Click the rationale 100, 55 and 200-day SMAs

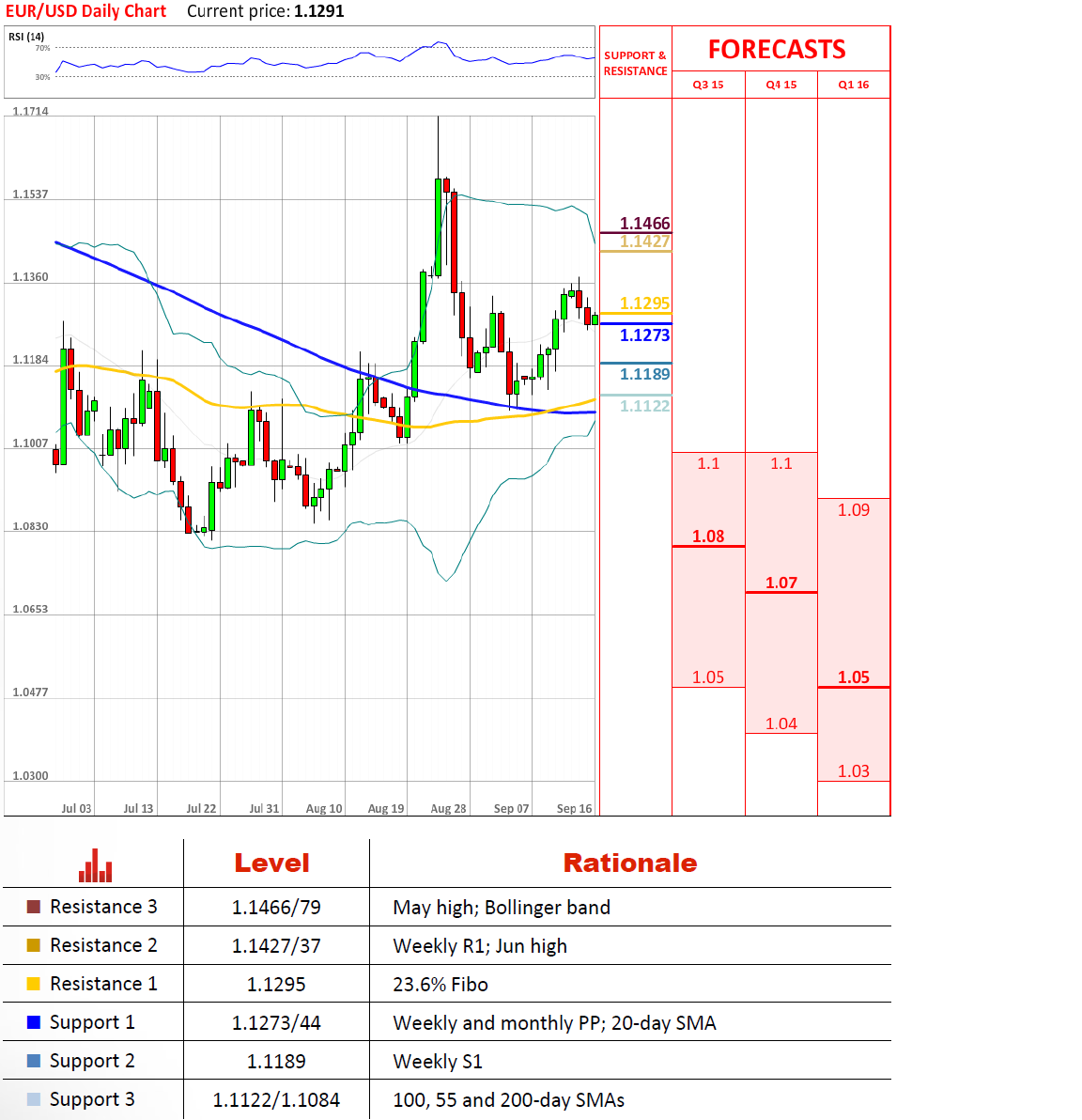click(x=508, y=1100)
